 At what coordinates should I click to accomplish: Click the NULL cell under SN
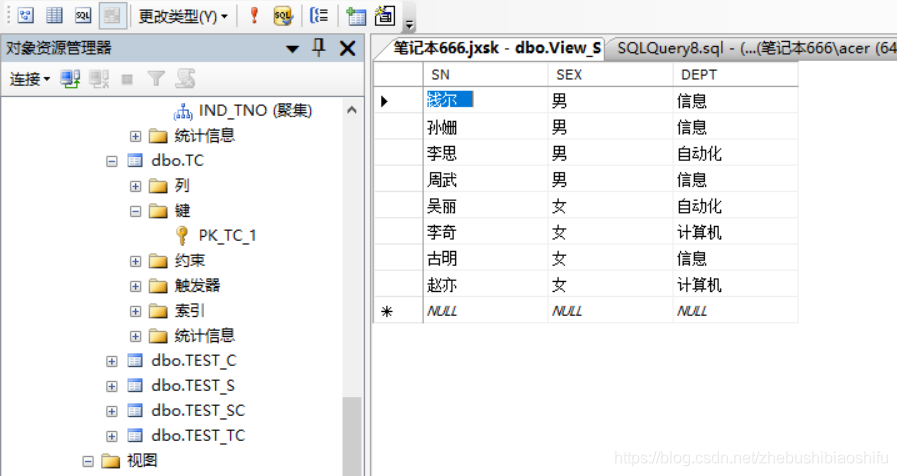(485, 311)
